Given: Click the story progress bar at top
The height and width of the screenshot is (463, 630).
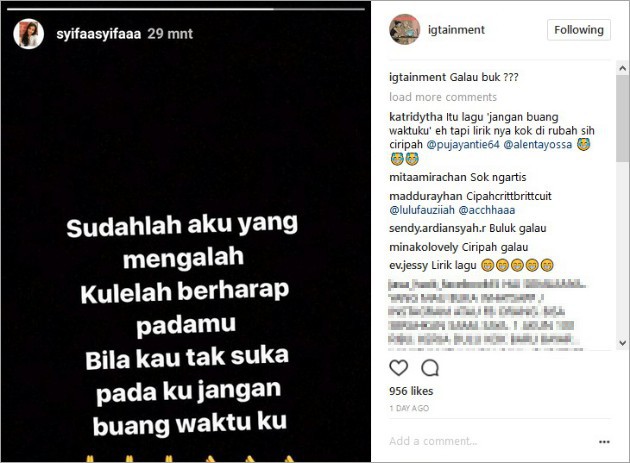Looking at the screenshot, I should [186, 8].
